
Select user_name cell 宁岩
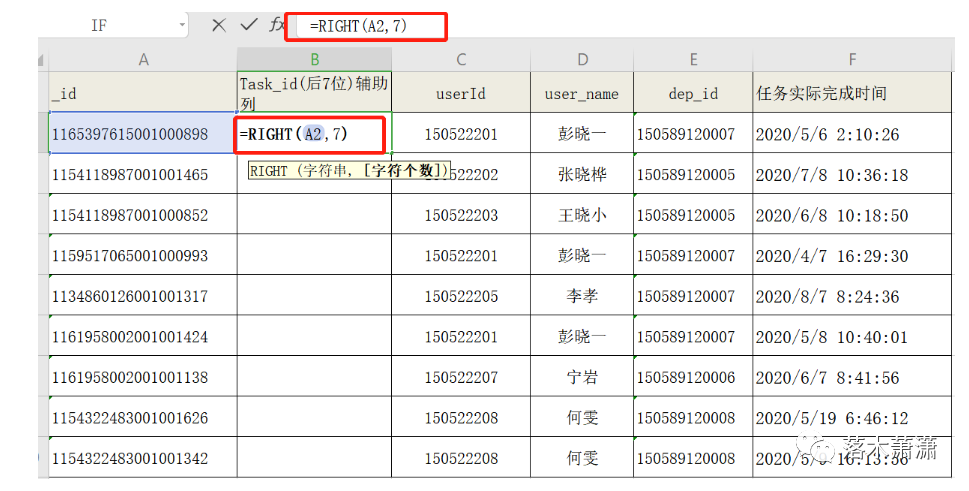tap(582, 376)
